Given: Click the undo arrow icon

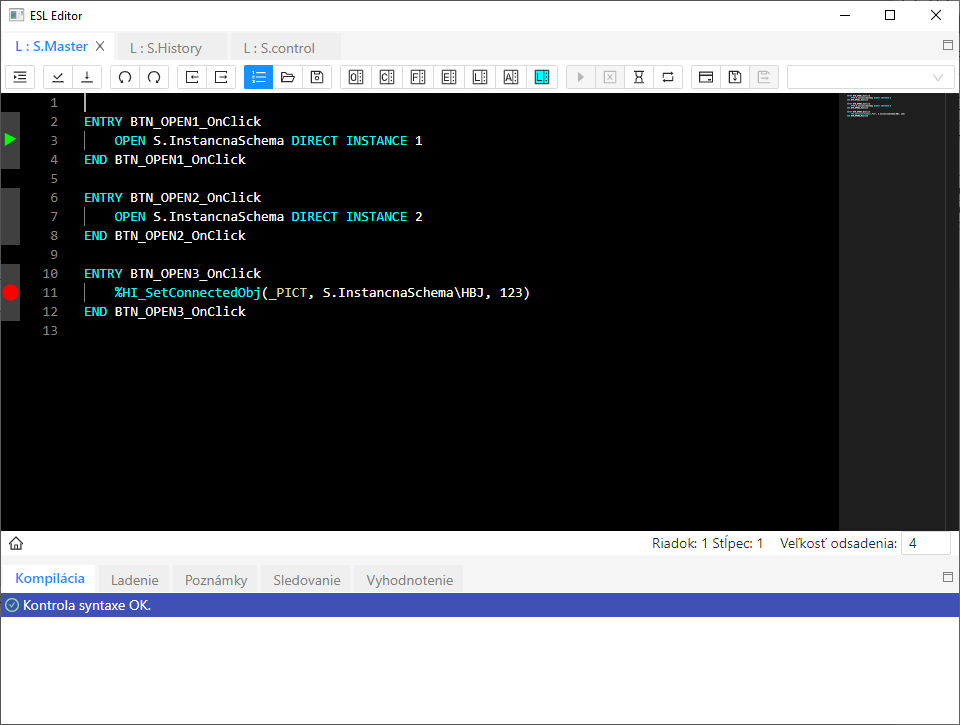Looking at the screenshot, I should click(x=125, y=77).
